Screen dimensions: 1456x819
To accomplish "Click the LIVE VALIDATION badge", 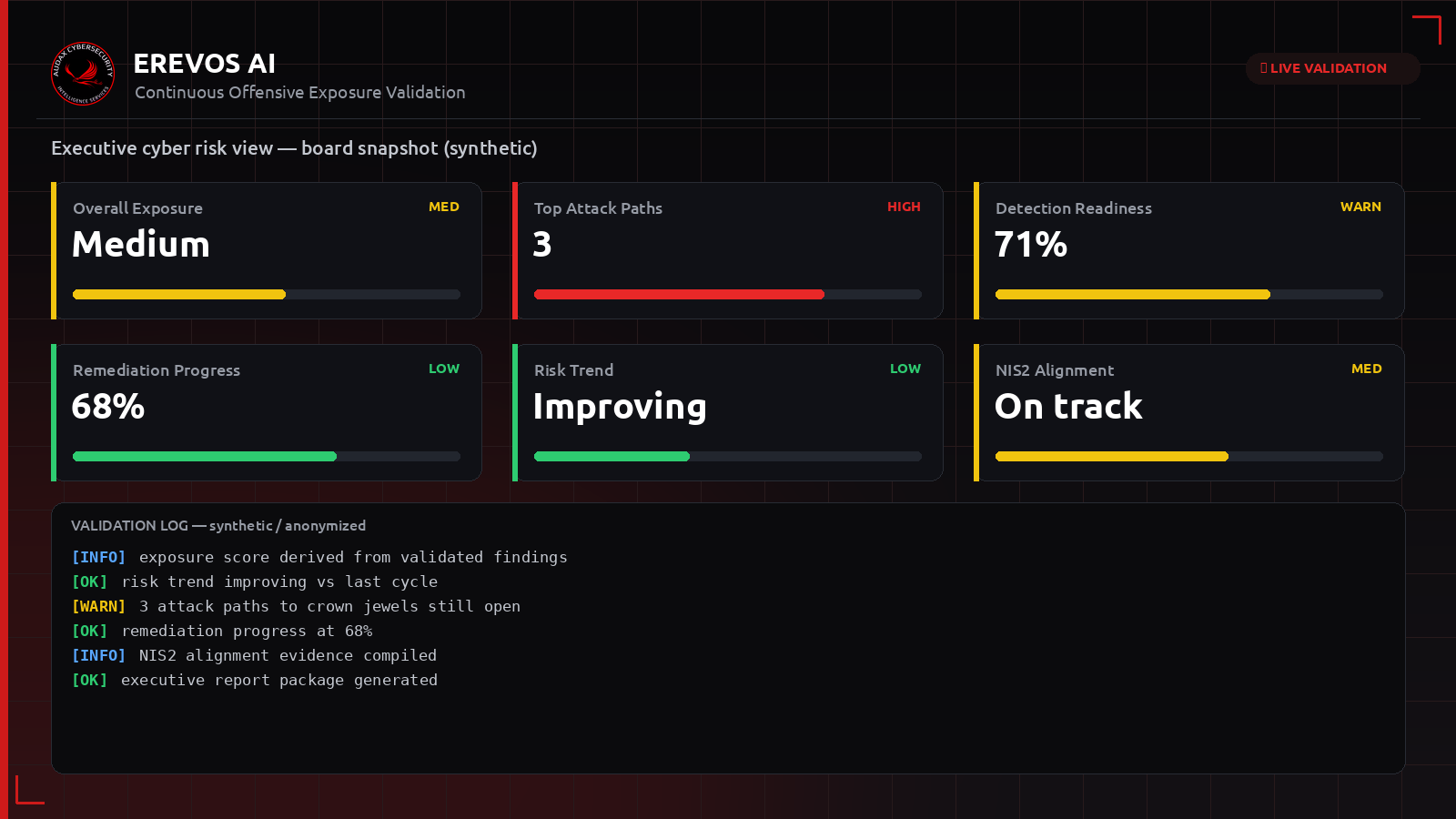I will click(x=1332, y=68).
